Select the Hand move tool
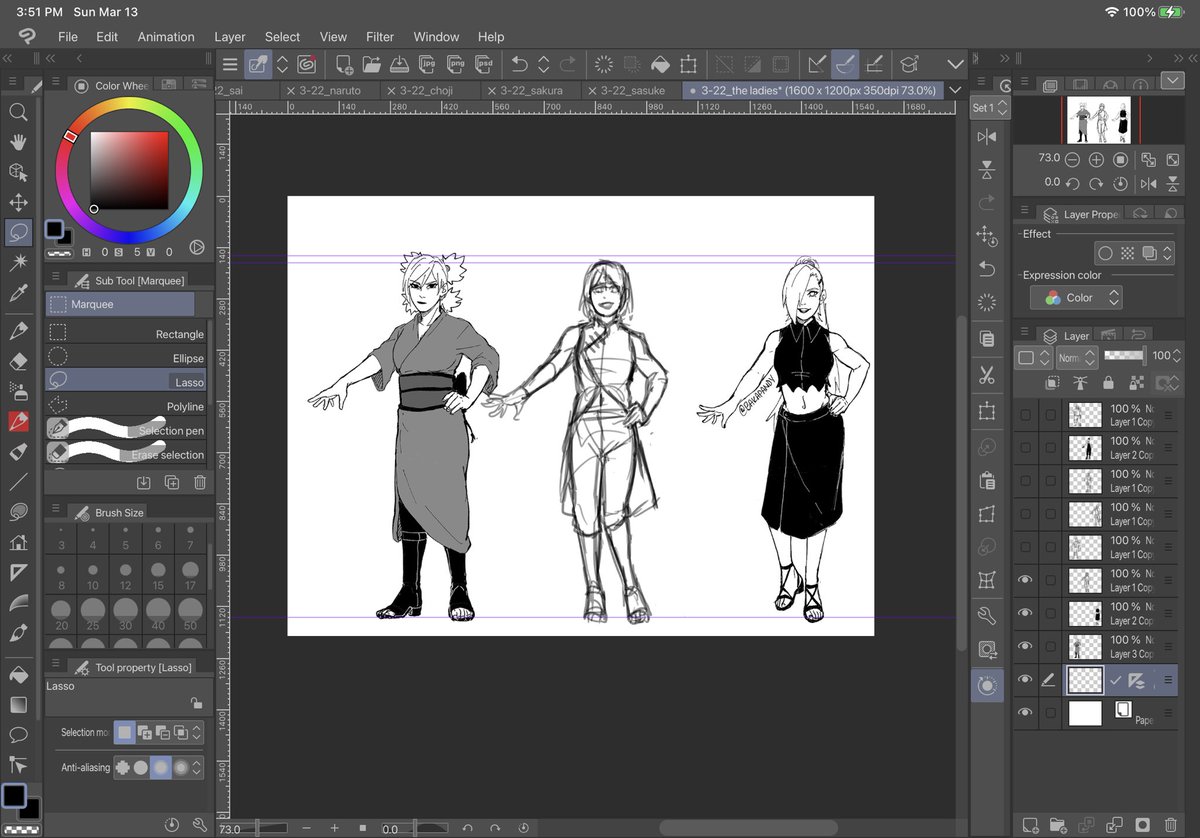The height and width of the screenshot is (838, 1200). tap(18, 142)
